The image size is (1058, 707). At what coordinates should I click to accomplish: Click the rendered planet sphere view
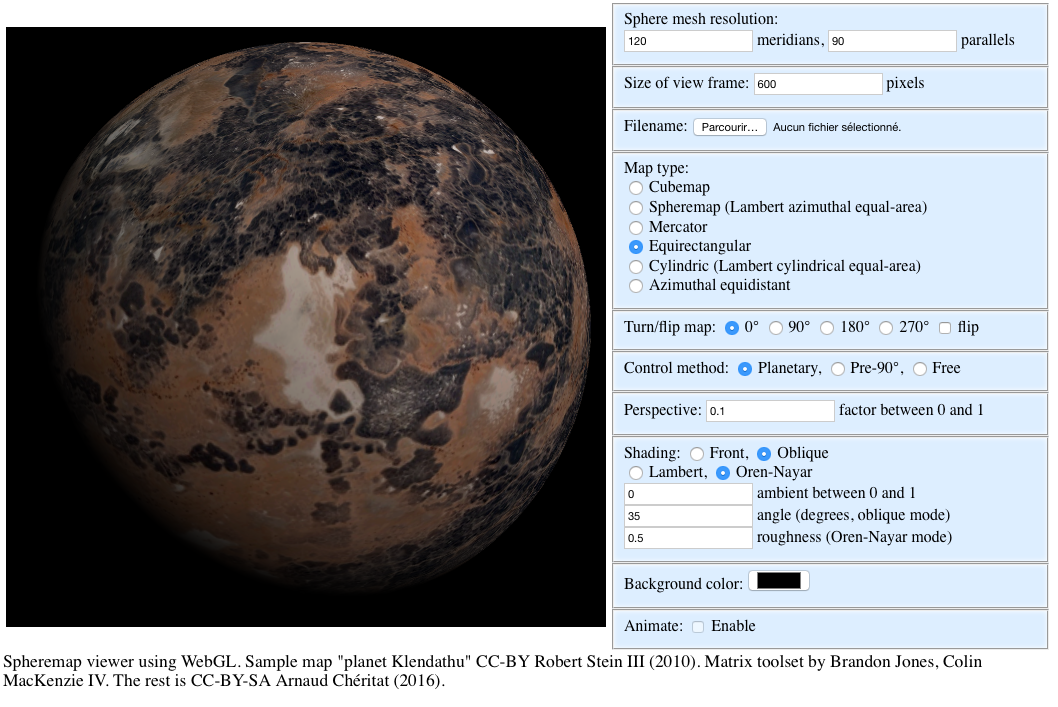coord(307,327)
